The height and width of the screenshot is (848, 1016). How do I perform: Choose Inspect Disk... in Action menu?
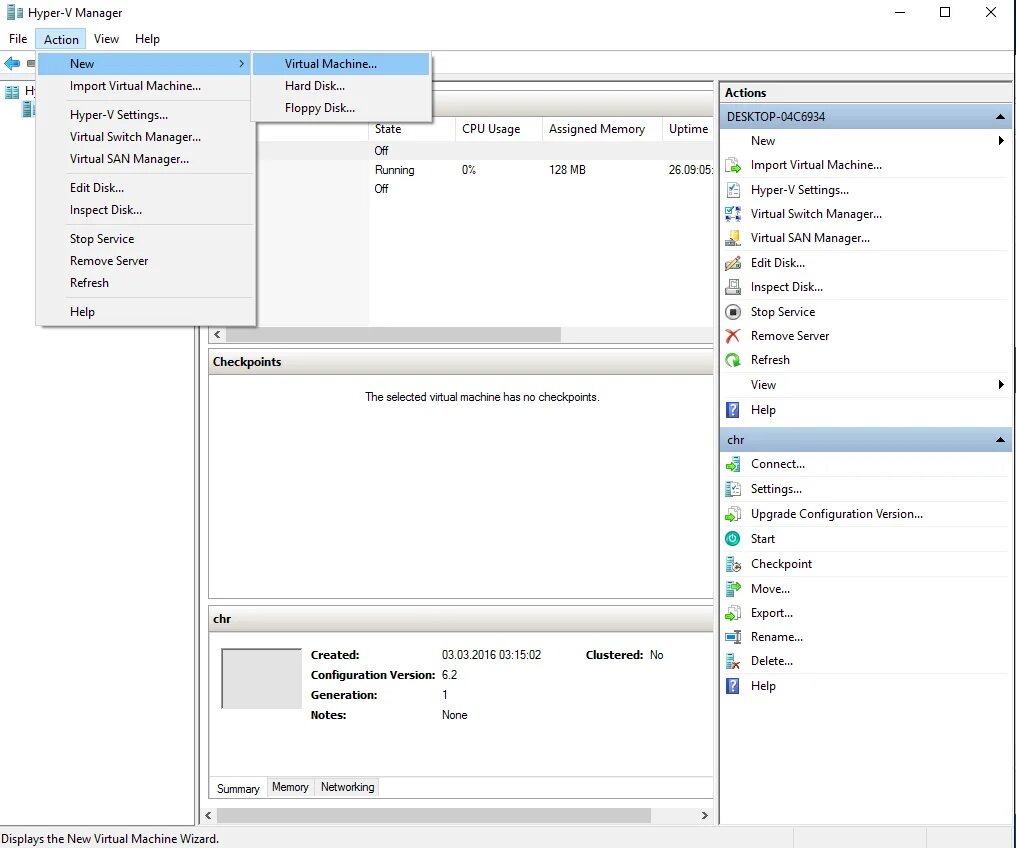145,210
